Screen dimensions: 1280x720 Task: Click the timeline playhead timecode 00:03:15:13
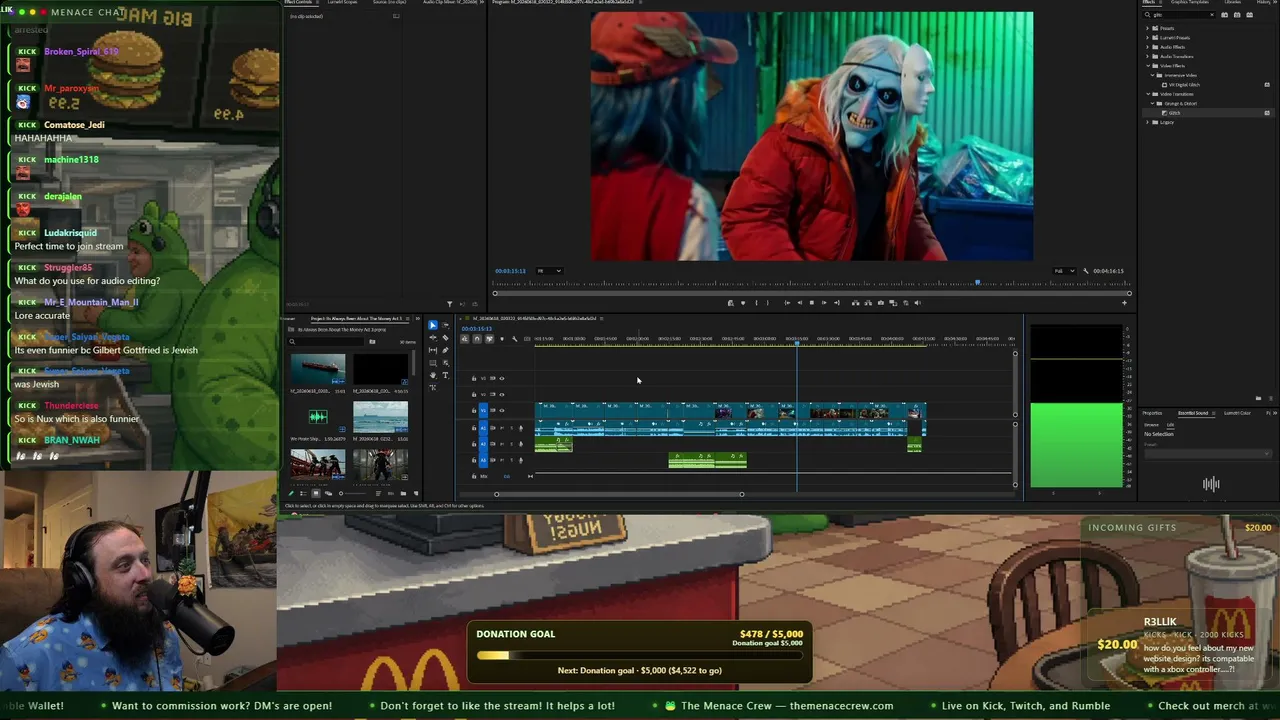tap(476, 329)
